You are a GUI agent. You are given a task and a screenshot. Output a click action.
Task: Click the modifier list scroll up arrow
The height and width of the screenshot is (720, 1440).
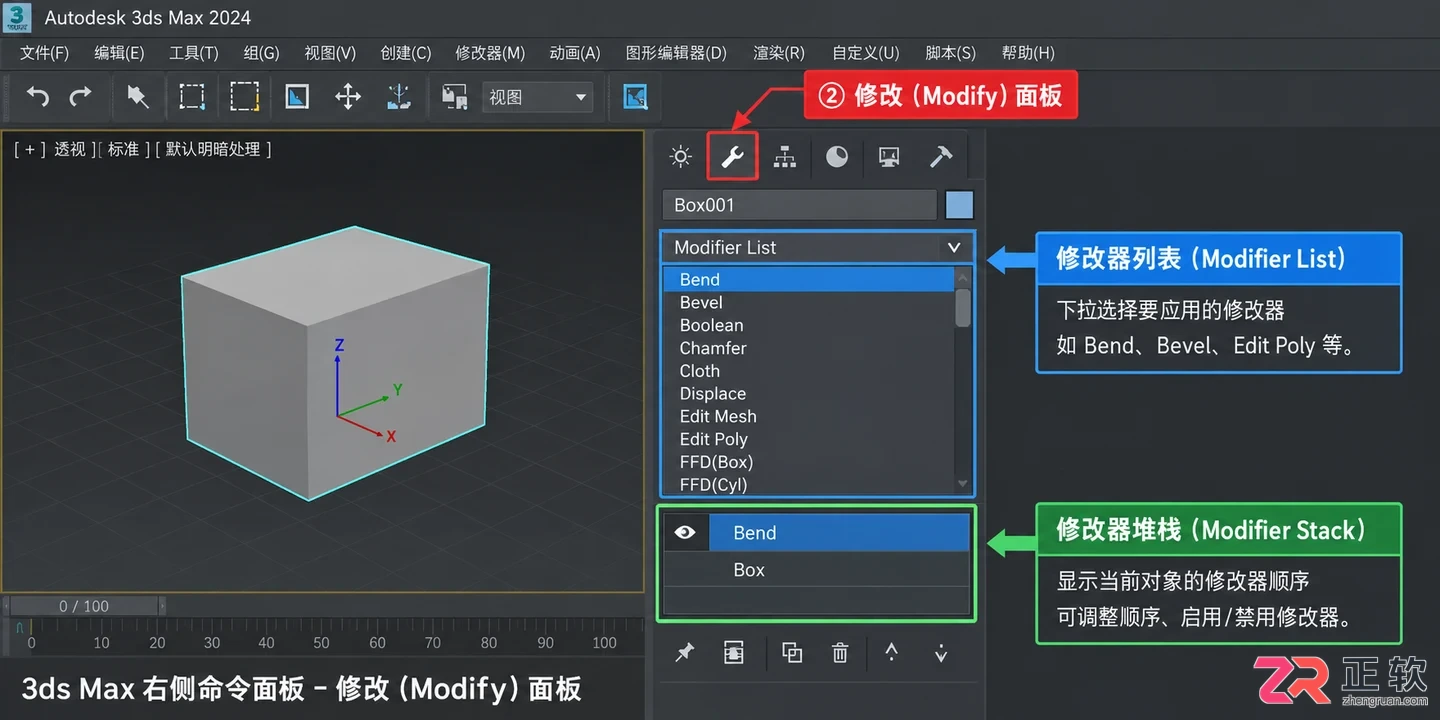pyautogui.click(x=963, y=277)
